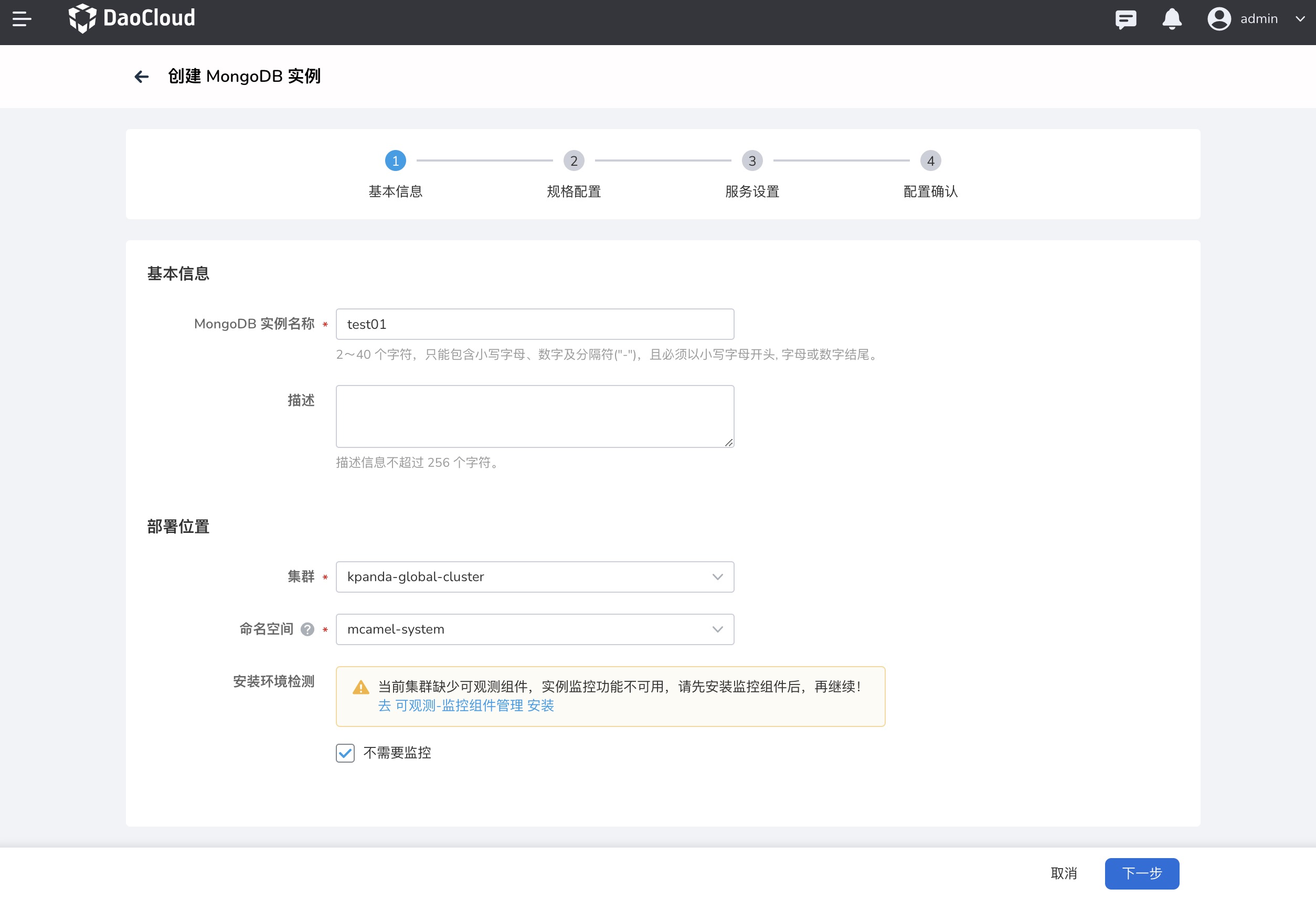Click the 描述 text area

click(535, 416)
